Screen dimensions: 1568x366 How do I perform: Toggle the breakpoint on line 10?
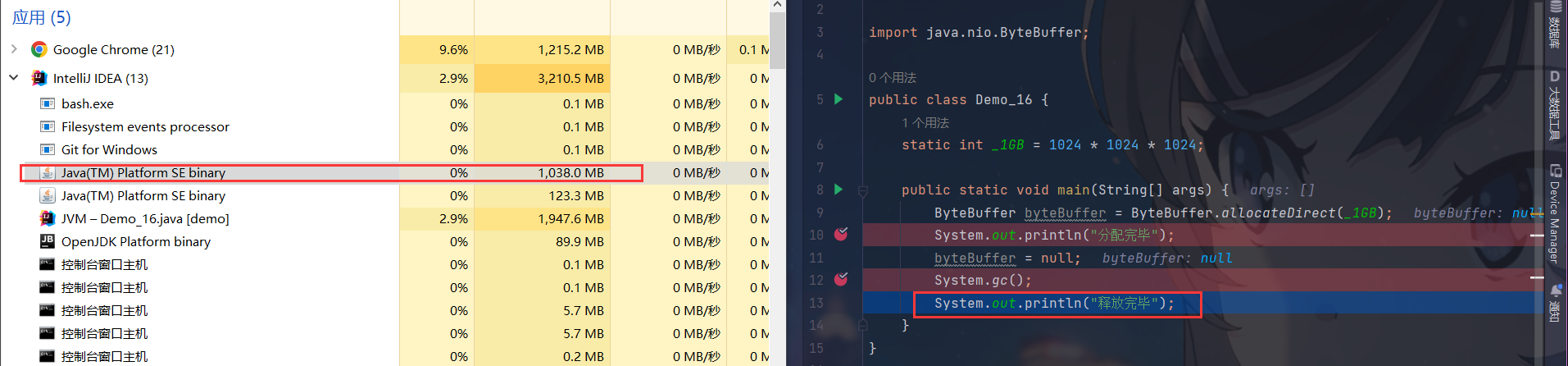(x=841, y=235)
